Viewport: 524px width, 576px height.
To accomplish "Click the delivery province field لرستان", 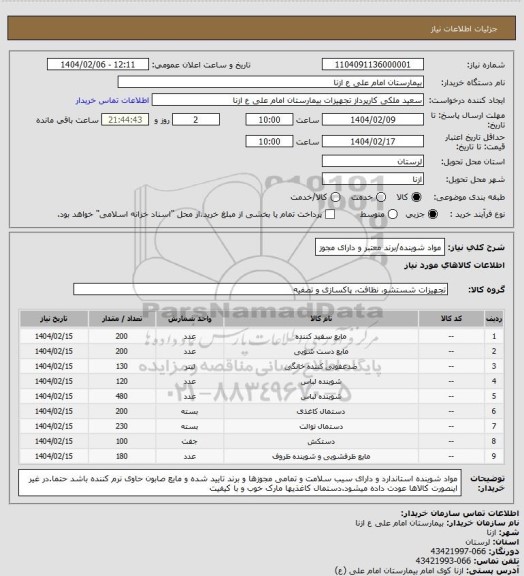I will pyautogui.click(x=373, y=161).
